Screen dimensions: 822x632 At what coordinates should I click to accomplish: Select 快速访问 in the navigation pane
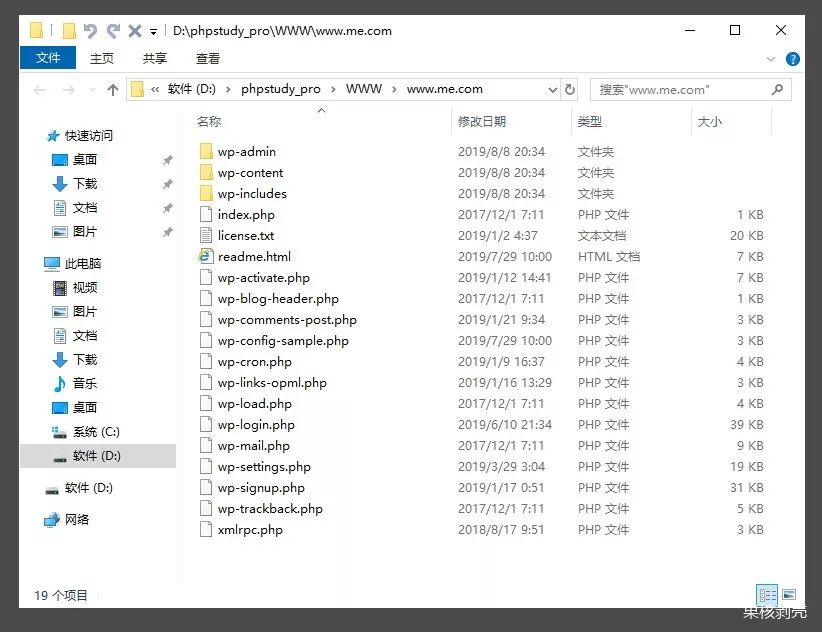coord(88,136)
